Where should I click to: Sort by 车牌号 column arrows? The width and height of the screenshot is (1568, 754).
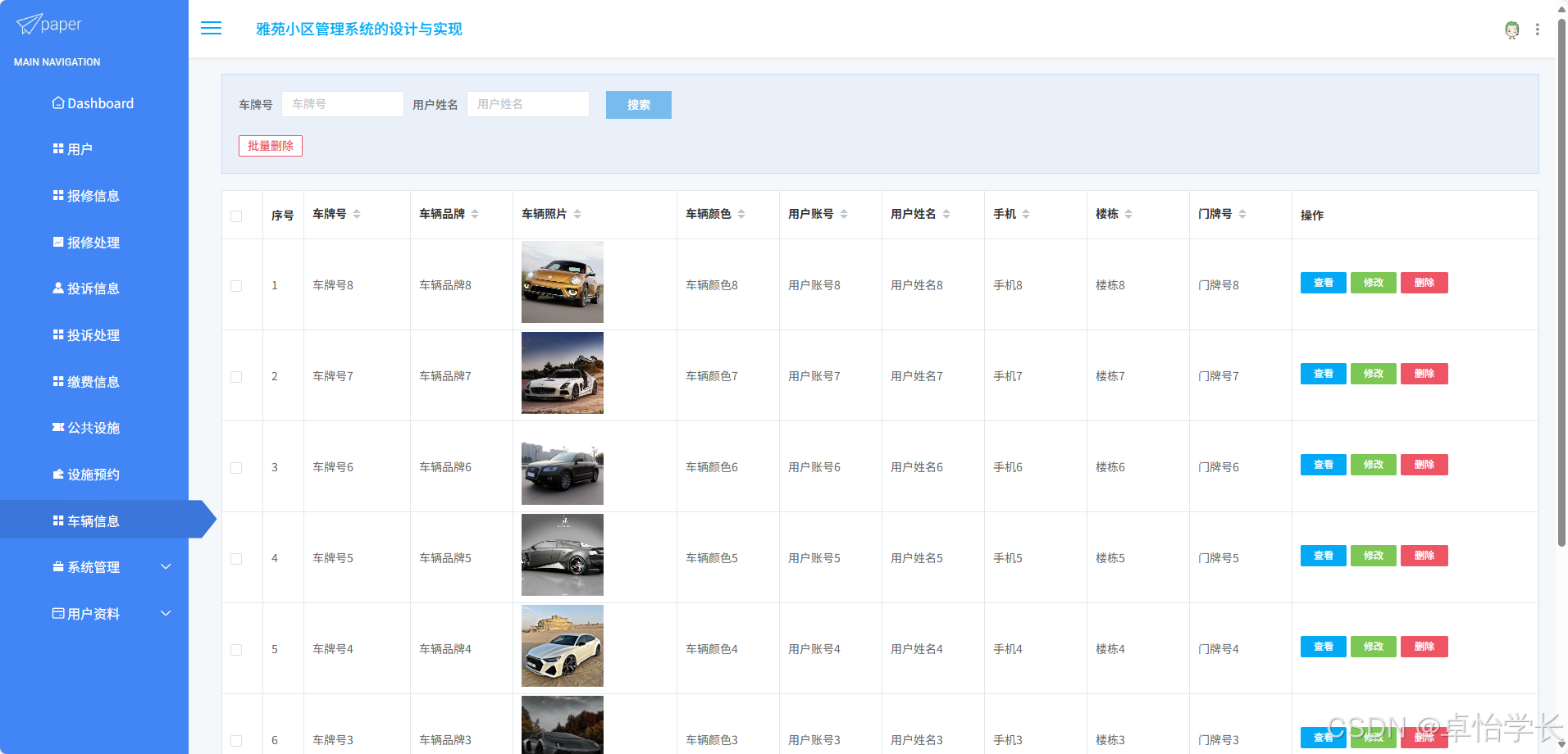357,214
